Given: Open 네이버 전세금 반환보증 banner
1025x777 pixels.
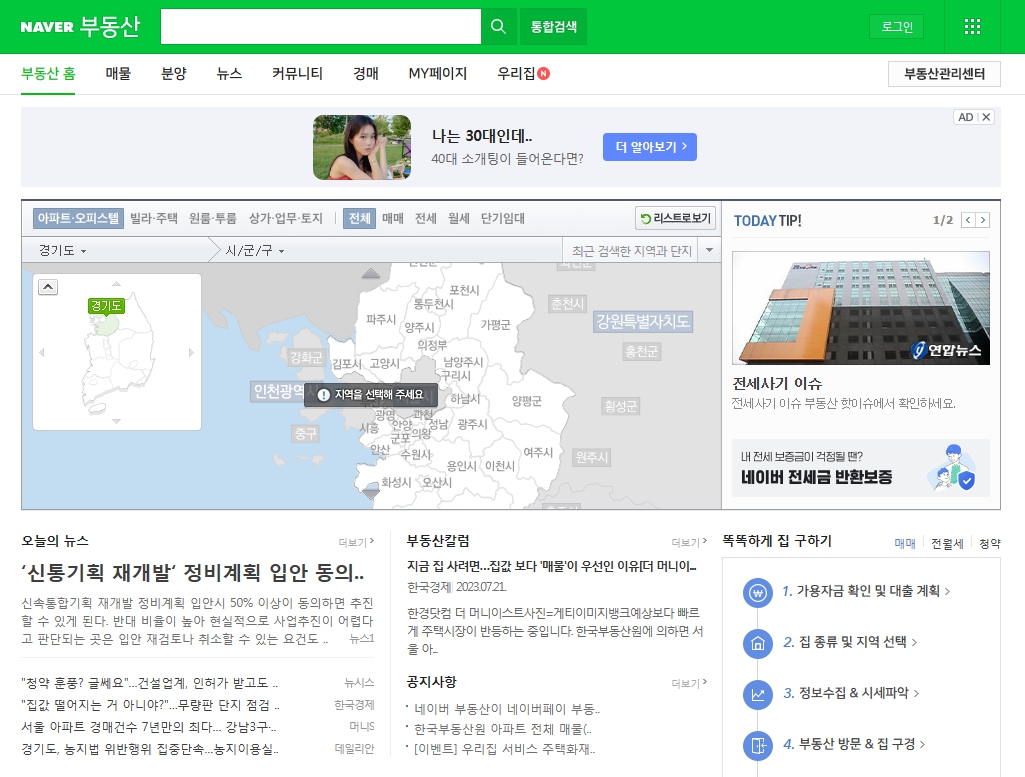Looking at the screenshot, I should 861,468.
